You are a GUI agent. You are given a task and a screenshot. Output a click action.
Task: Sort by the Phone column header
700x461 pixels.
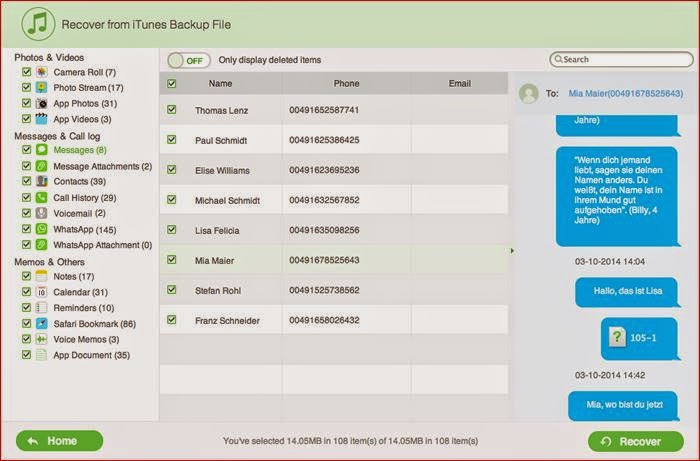(346, 83)
